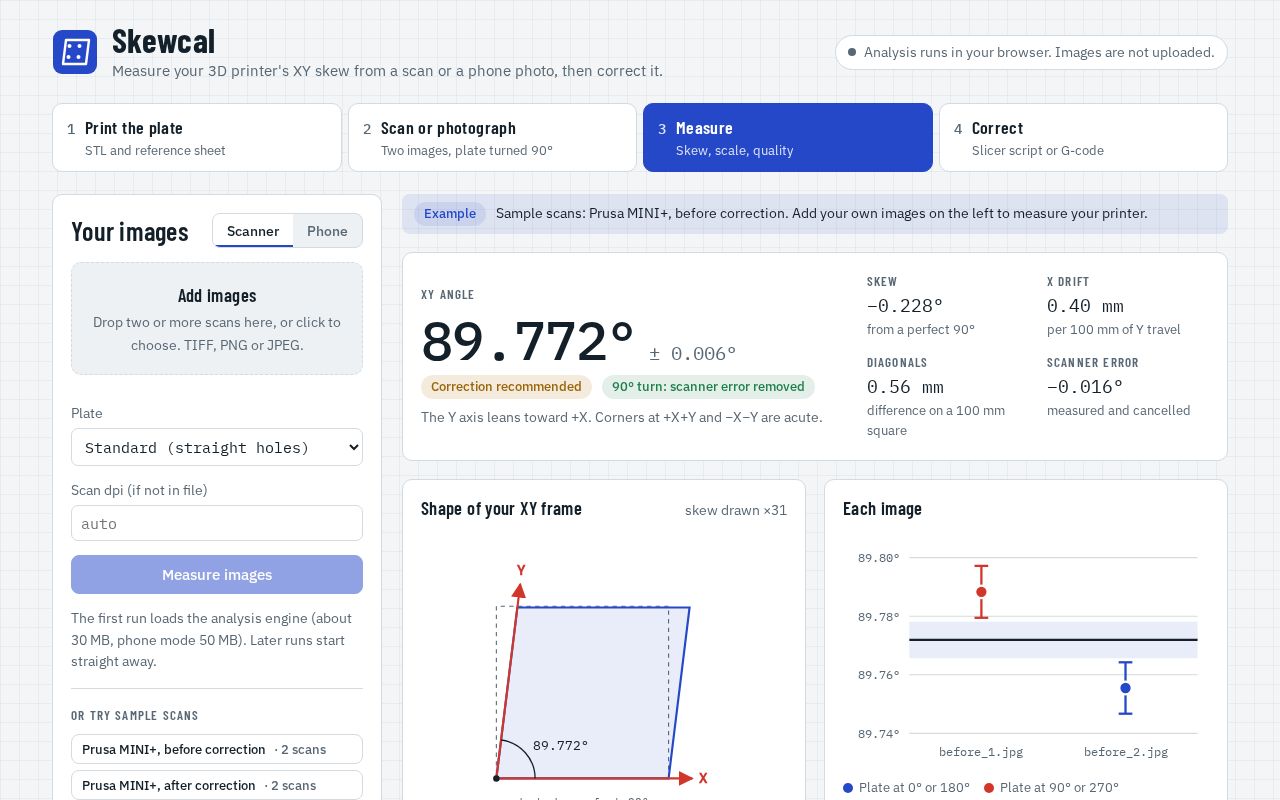Click the red X axis arrow
Viewport: 1280px width, 800px height.
pyautogui.click(x=686, y=778)
